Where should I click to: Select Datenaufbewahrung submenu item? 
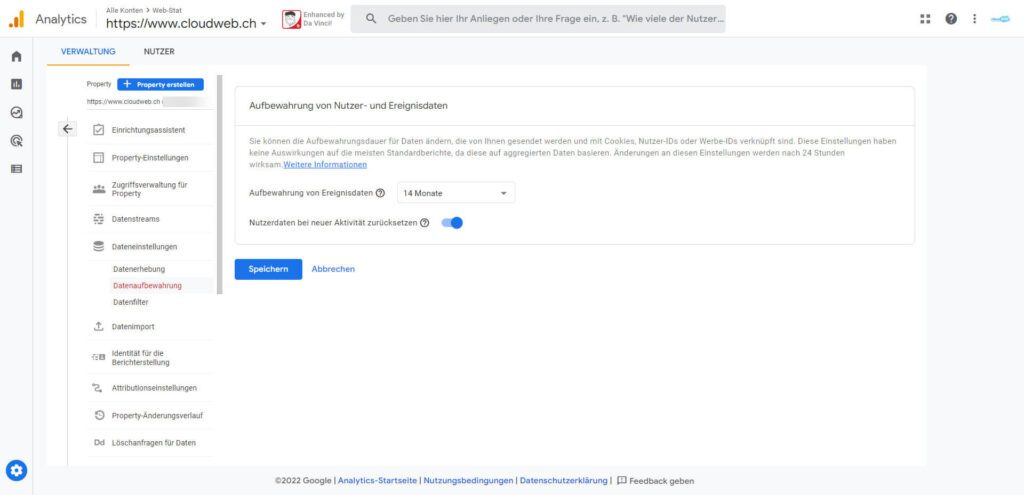click(x=147, y=285)
